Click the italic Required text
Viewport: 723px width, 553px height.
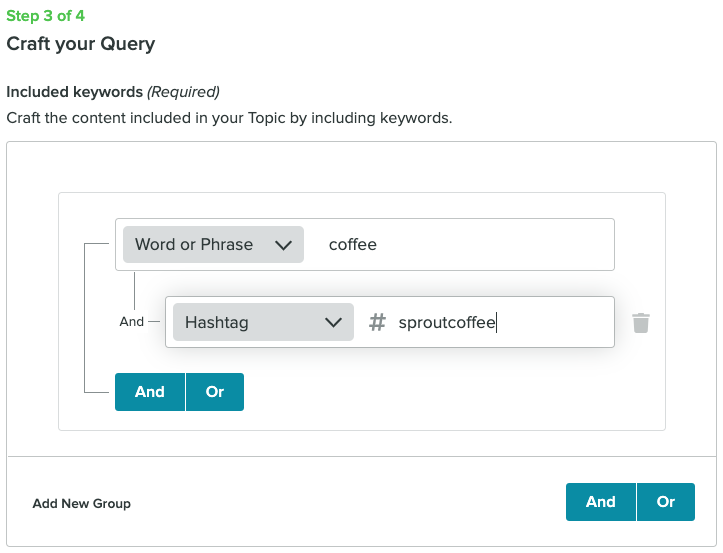[183, 92]
